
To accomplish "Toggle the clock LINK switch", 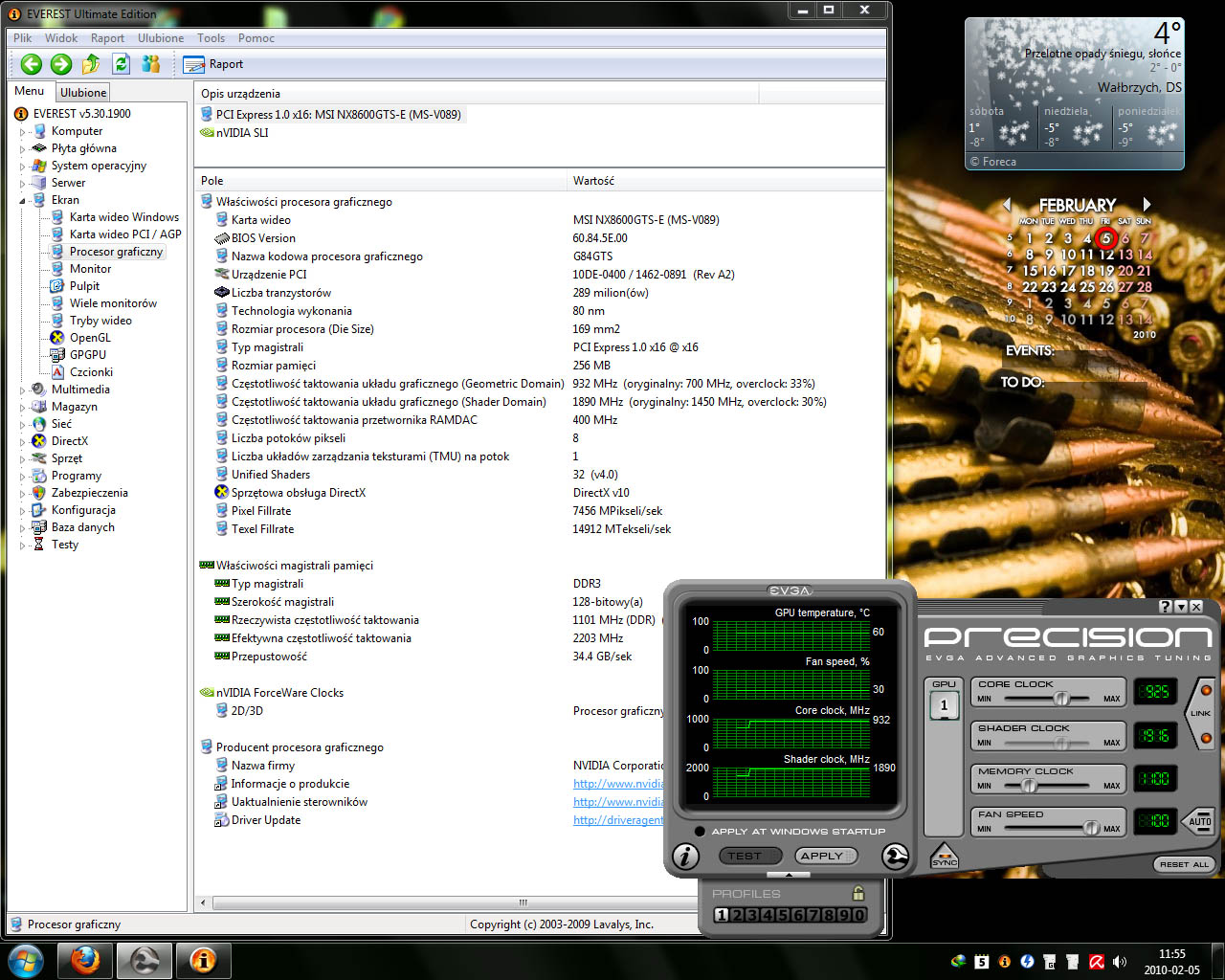I will 1200,713.
